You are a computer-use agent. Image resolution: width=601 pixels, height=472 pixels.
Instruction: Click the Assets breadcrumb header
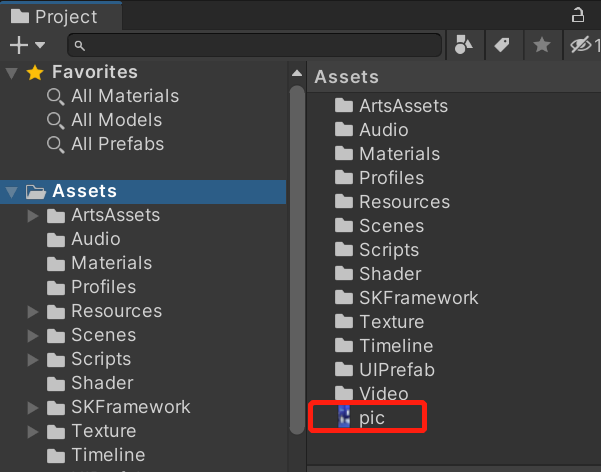(346, 77)
